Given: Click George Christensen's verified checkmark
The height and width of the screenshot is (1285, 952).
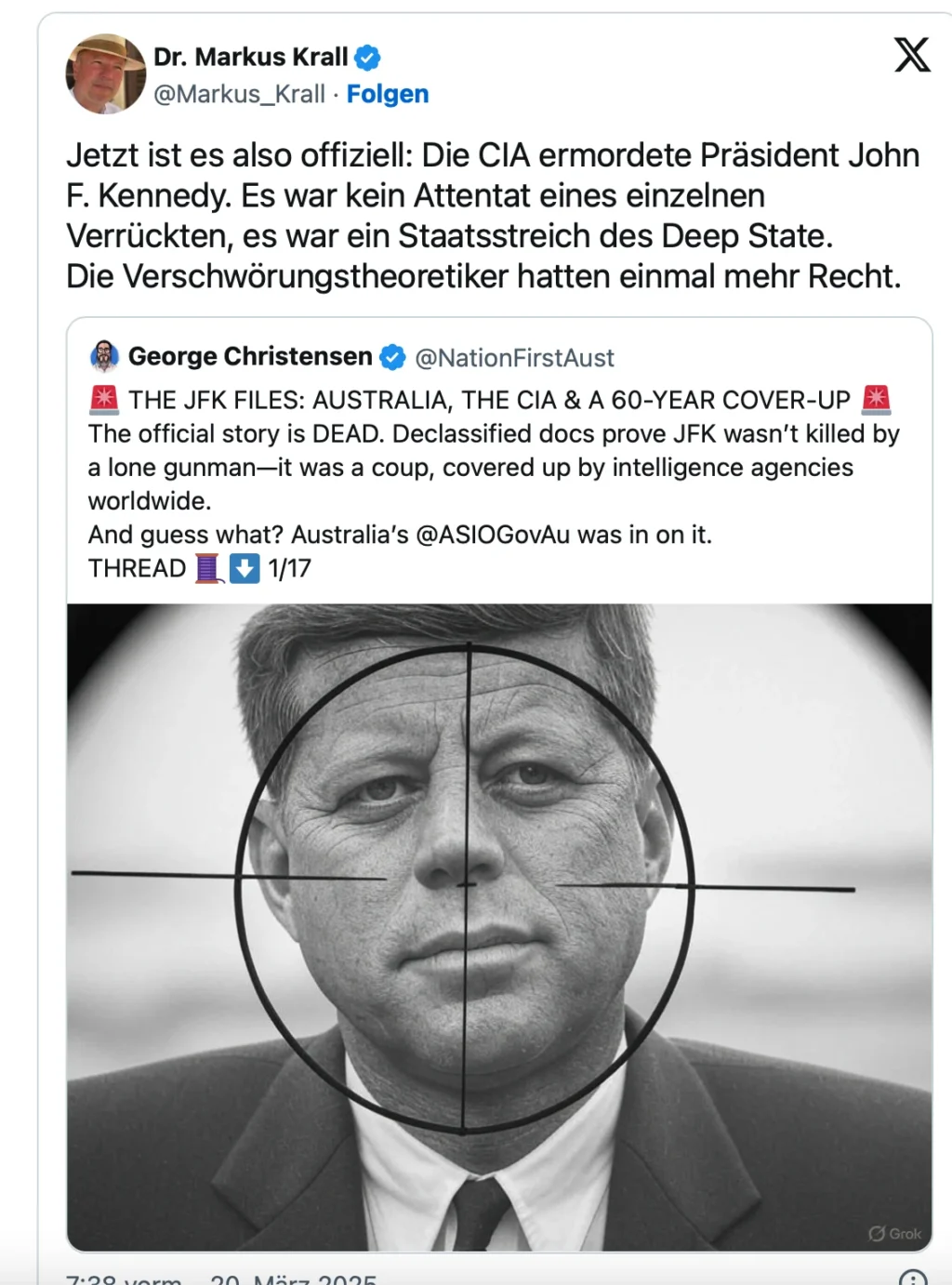Looking at the screenshot, I should [x=391, y=356].
